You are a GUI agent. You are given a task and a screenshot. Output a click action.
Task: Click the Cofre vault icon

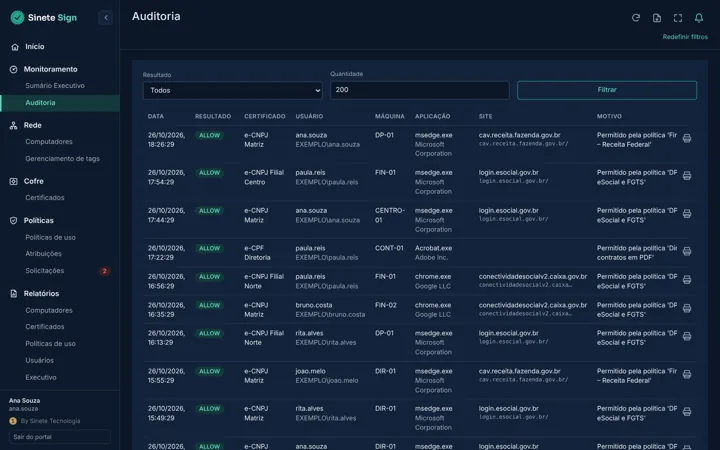[13, 181]
